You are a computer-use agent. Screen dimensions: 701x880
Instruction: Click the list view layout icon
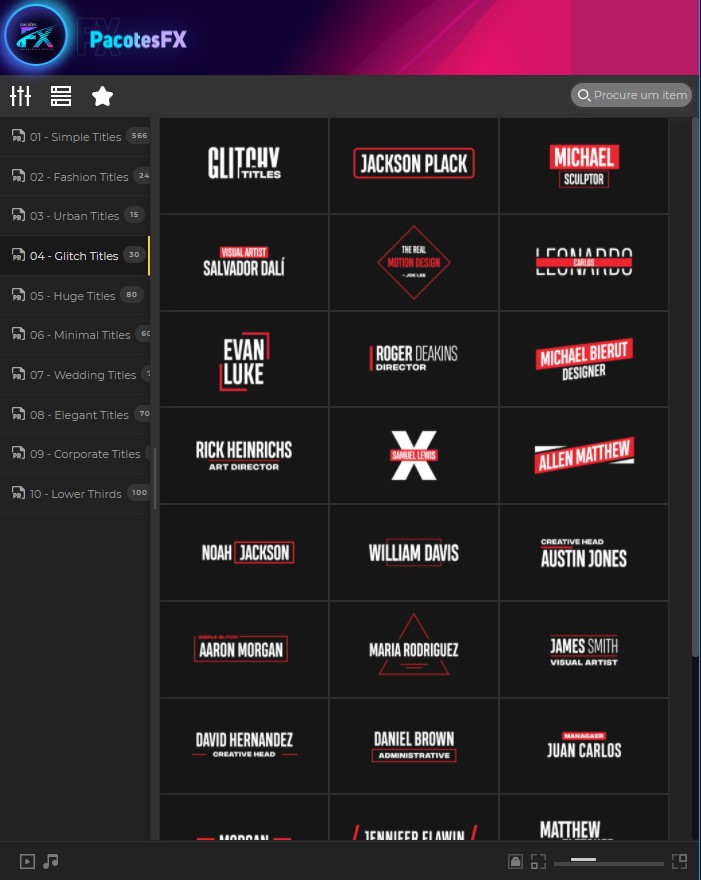tap(61, 96)
